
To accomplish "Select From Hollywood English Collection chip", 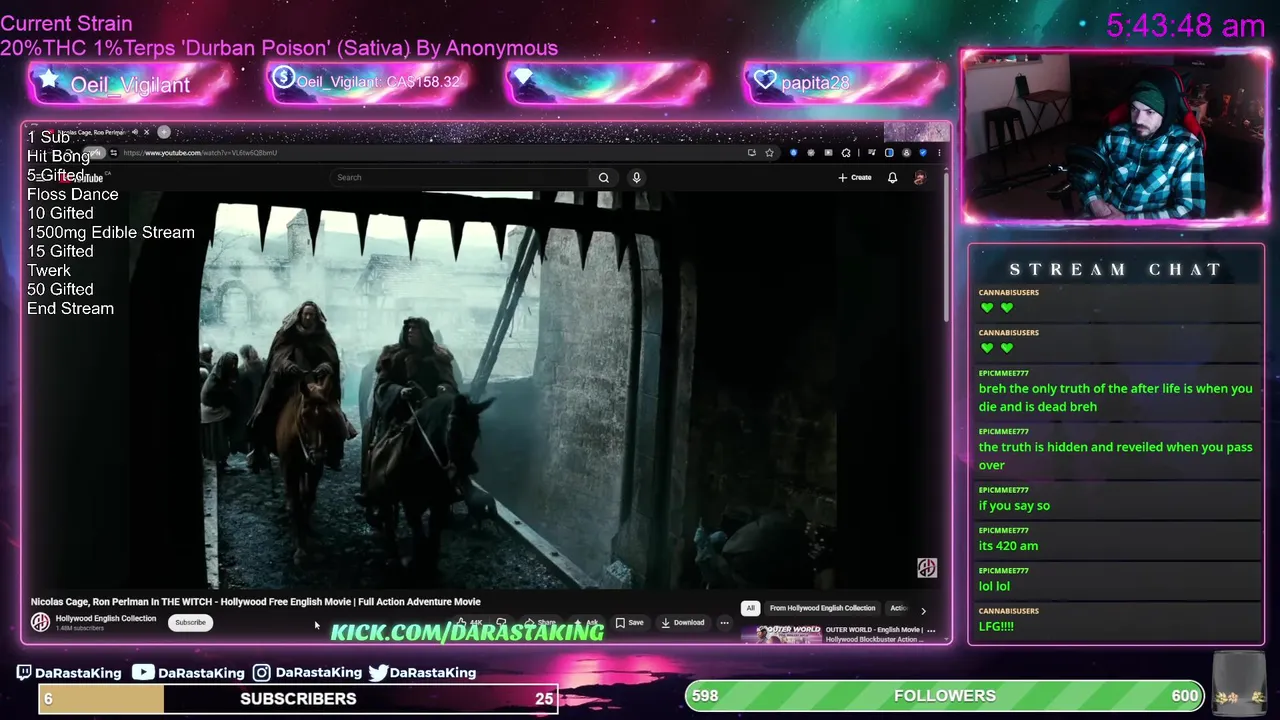I will 822,608.
